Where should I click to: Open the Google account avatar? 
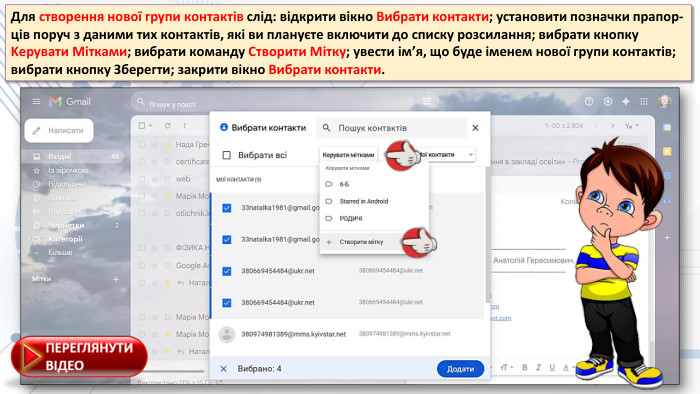664,101
